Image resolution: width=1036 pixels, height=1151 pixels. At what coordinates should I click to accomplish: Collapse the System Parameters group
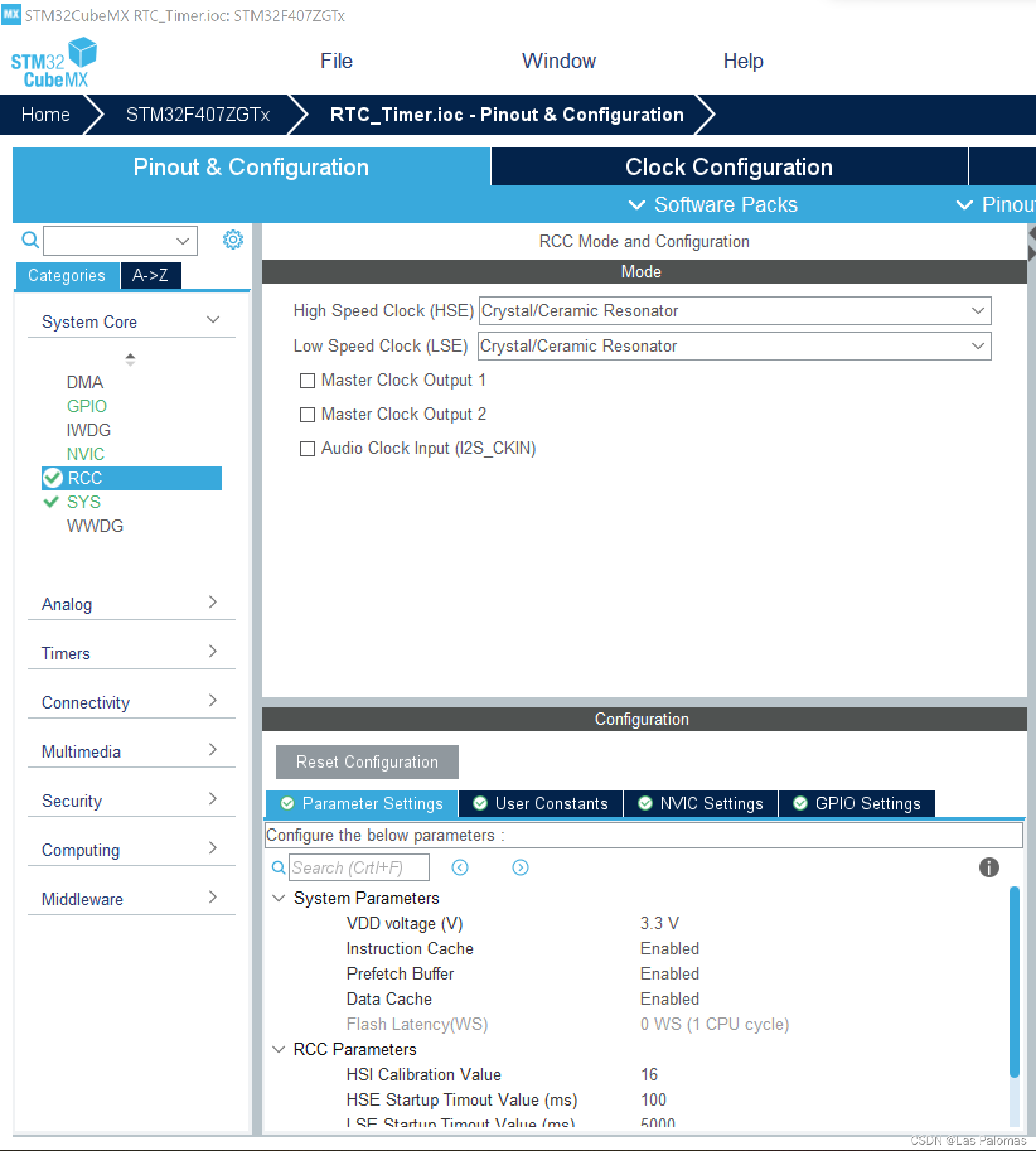279,898
